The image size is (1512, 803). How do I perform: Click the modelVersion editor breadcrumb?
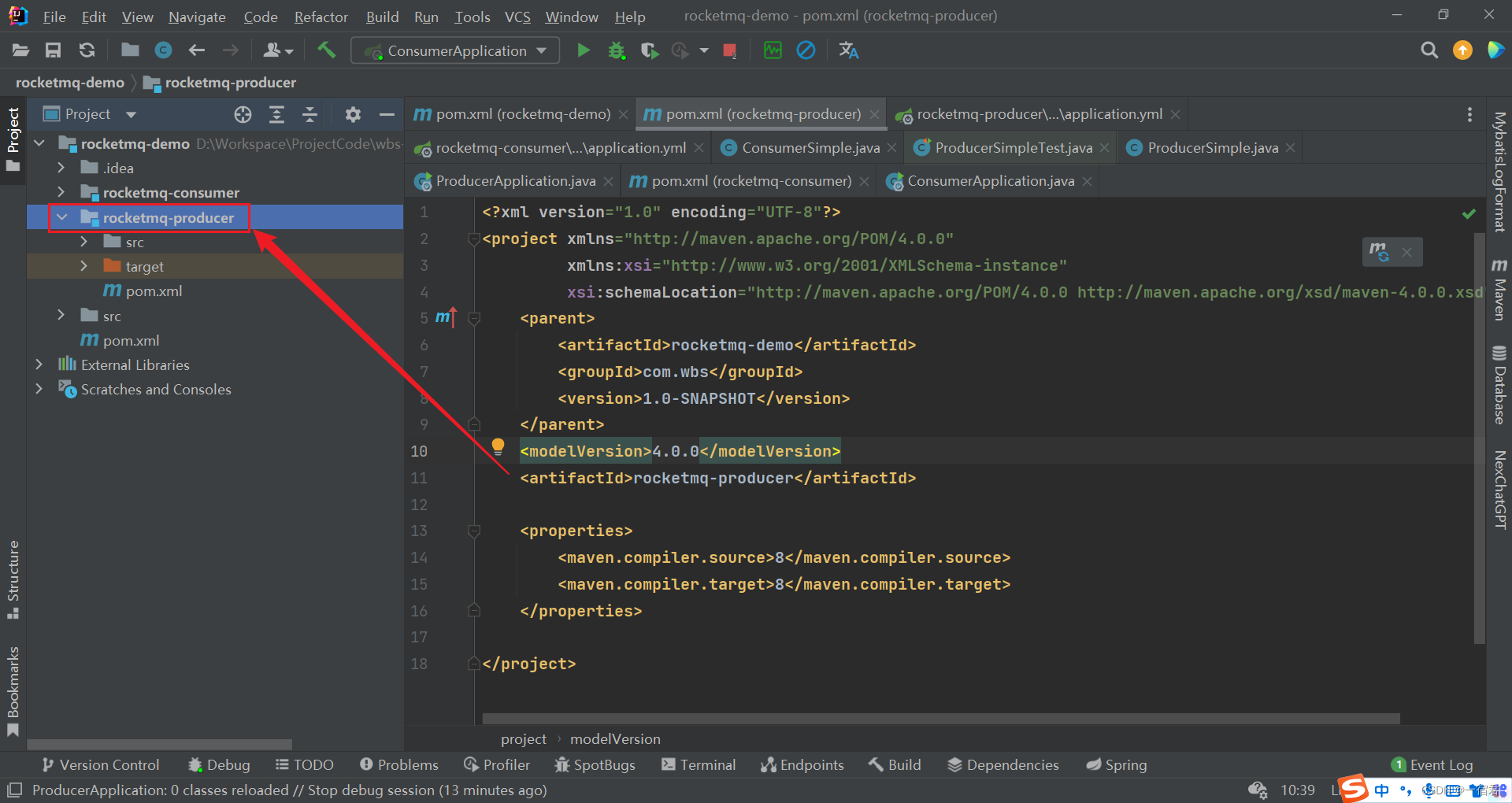point(615,738)
